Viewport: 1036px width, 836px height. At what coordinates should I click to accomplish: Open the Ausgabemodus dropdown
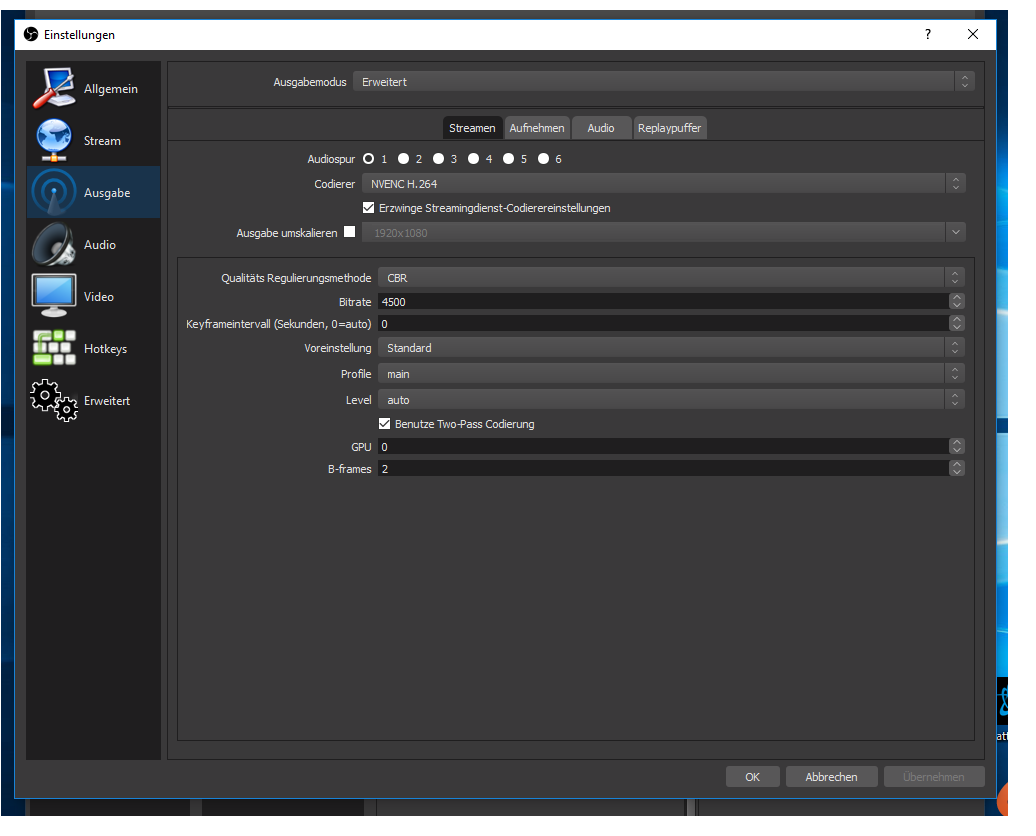click(662, 82)
